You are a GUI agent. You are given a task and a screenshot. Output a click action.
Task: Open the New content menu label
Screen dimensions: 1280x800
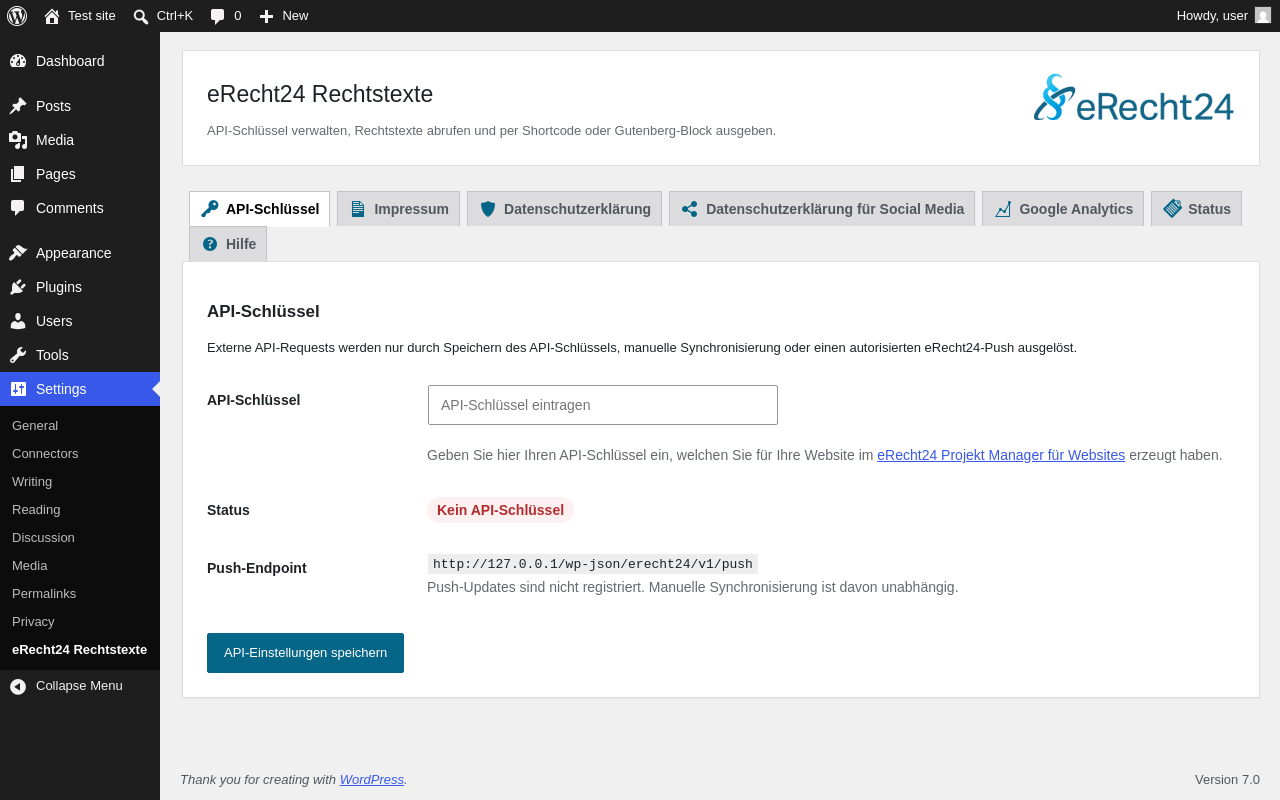click(295, 16)
